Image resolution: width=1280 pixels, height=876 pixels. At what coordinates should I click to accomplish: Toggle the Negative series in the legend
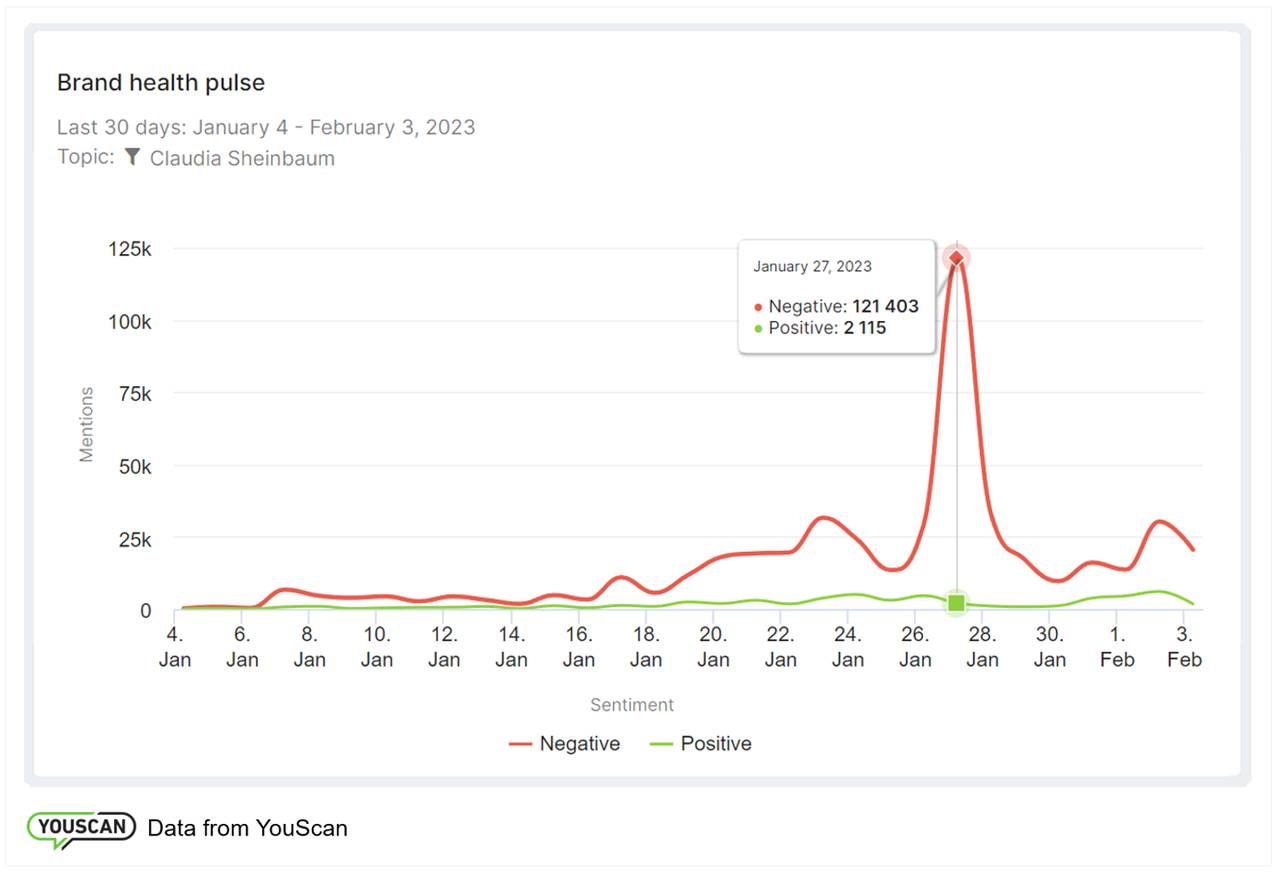[565, 744]
